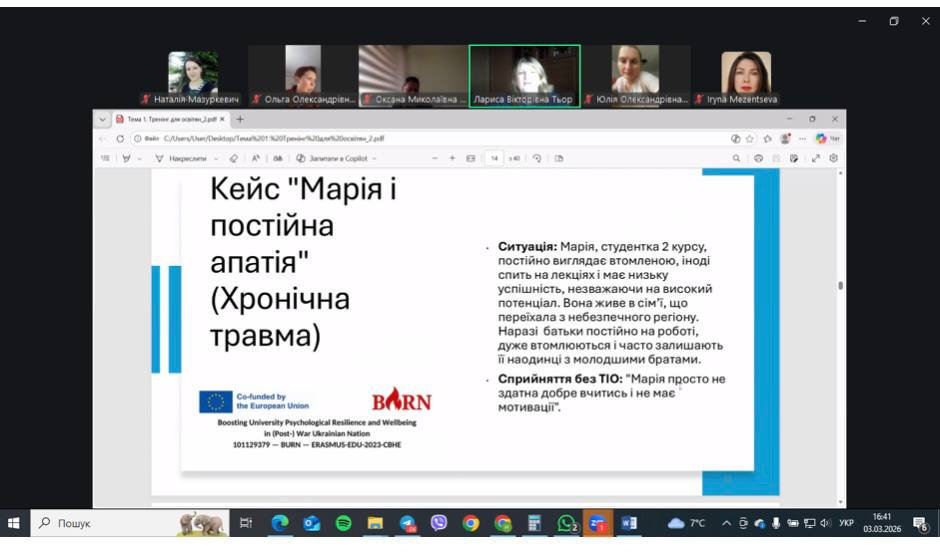Select Наталія Мазуркевич participant thumbnail
940x553 pixels.
click(193, 77)
